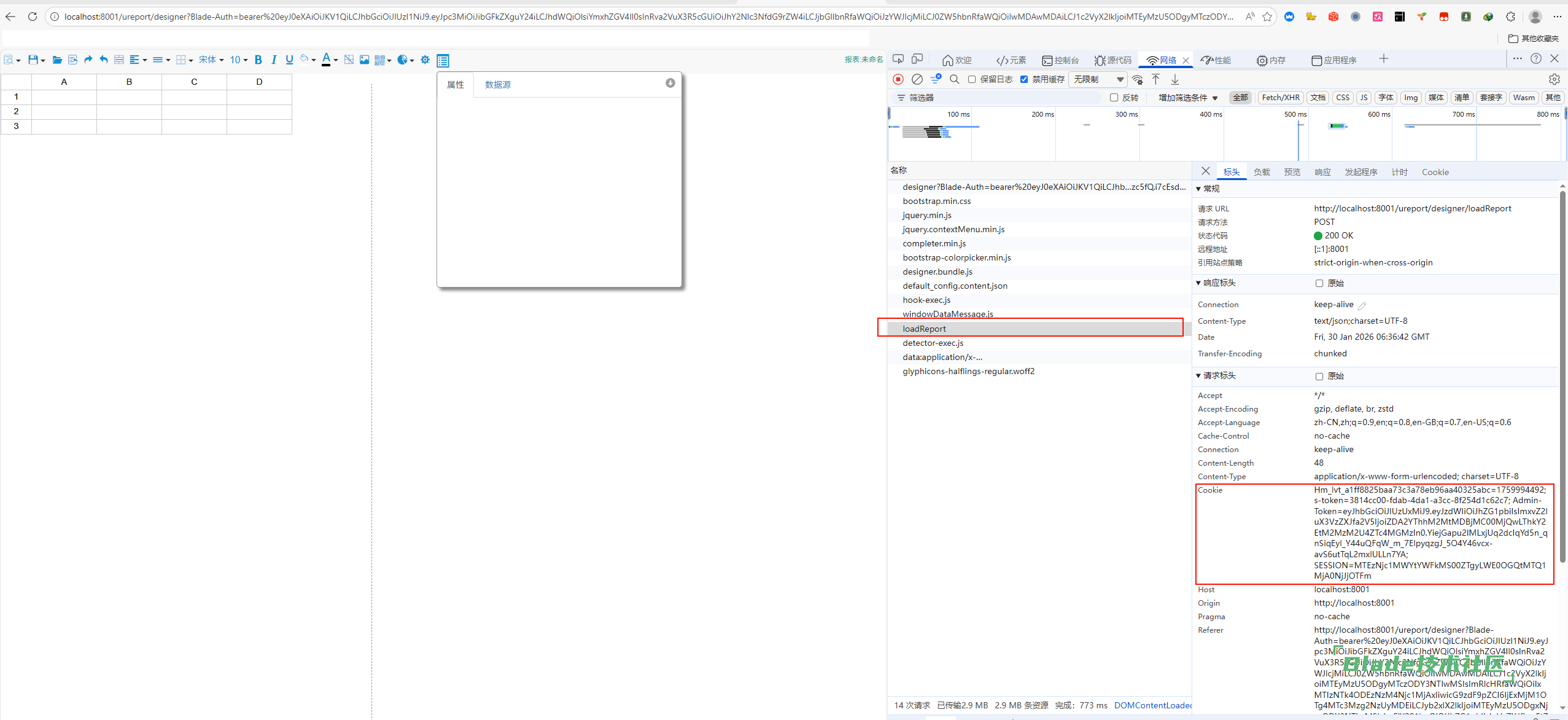Collapse the 响应标头 section
The height and width of the screenshot is (720, 1568).
tap(1219, 283)
